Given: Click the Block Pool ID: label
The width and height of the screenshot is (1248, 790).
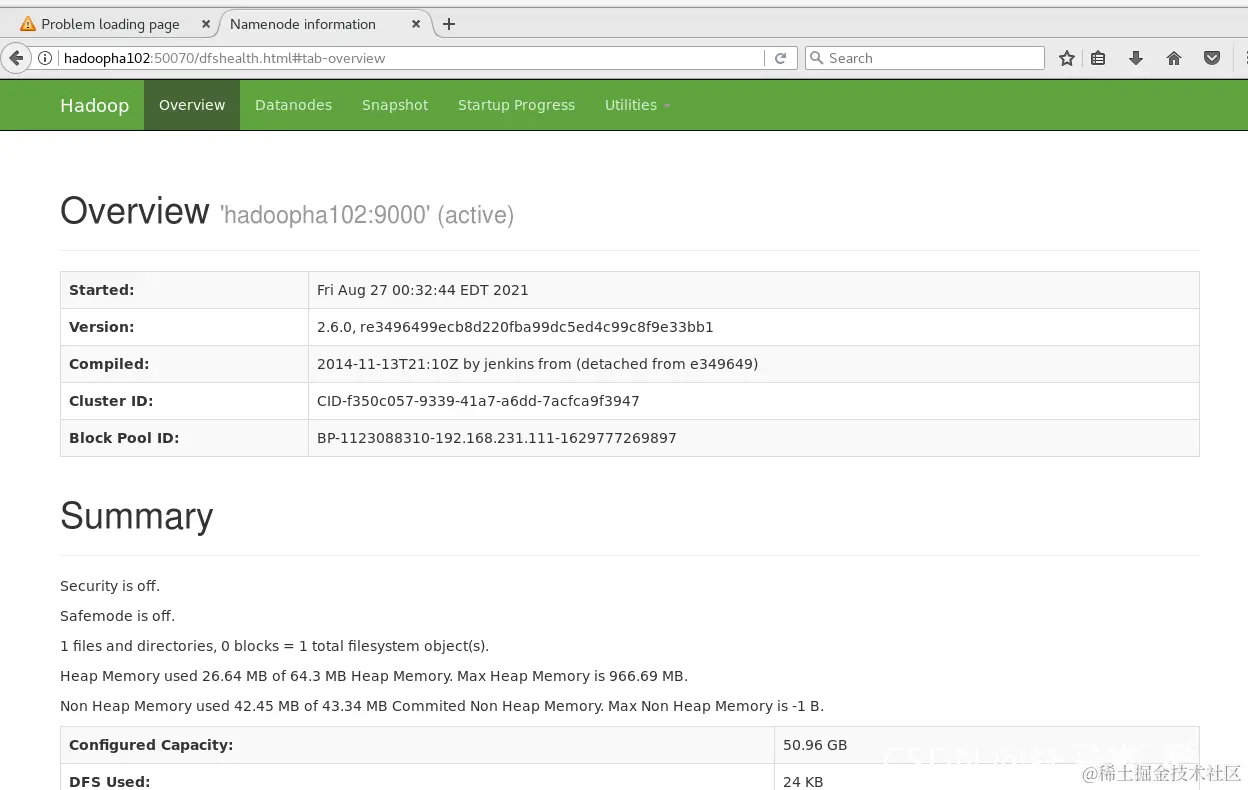Looking at the screenshot, I should point(124,438).
